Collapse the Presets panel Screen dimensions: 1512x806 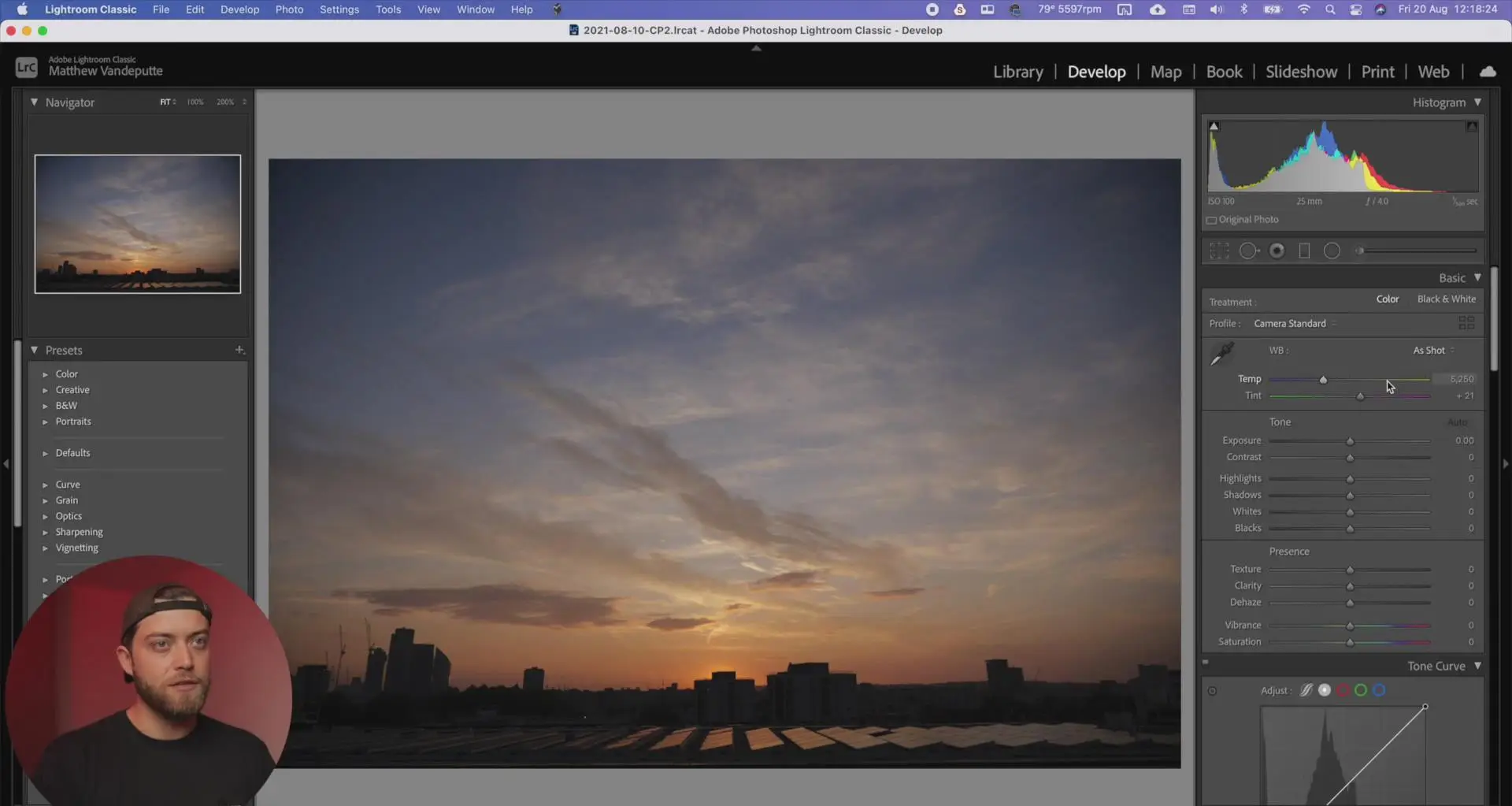34,350
